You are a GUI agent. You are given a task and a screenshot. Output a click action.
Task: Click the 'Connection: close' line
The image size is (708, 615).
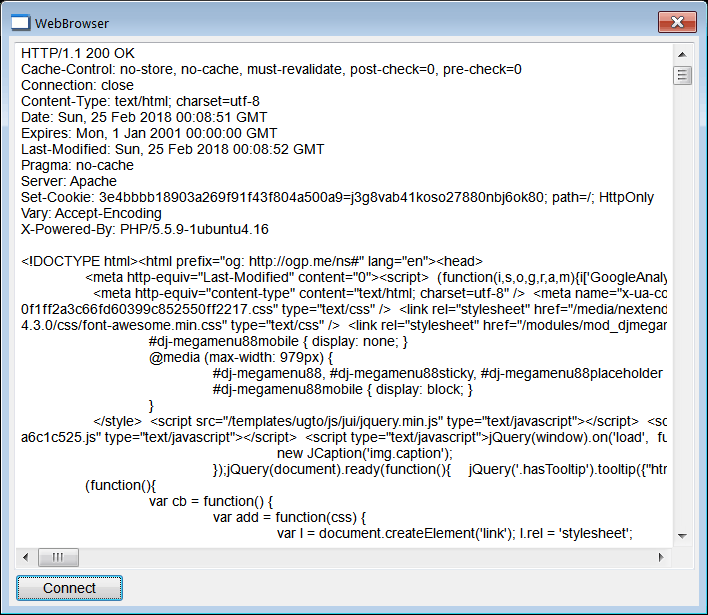(77, 85)
